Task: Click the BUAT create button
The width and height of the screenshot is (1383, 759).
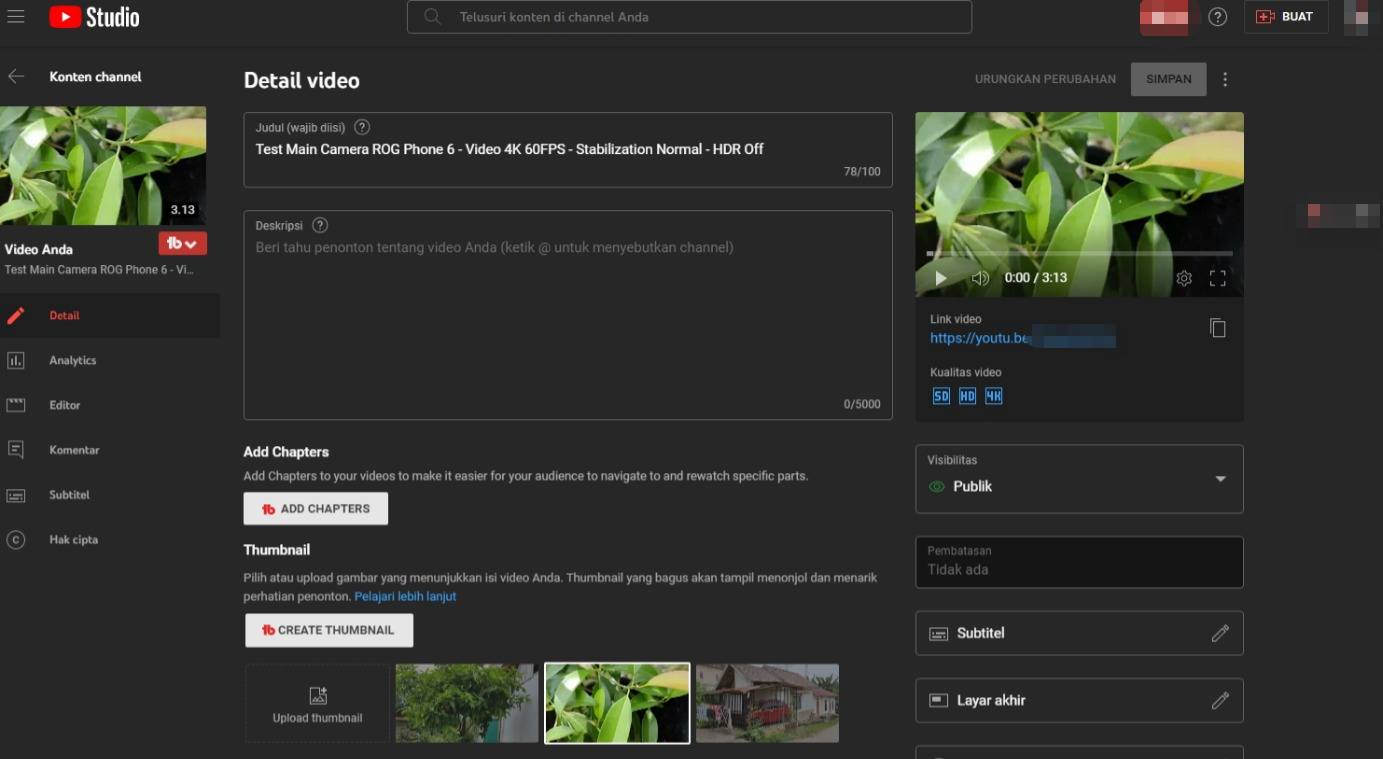Action: pyautogui.click(x=1286, y=17)
